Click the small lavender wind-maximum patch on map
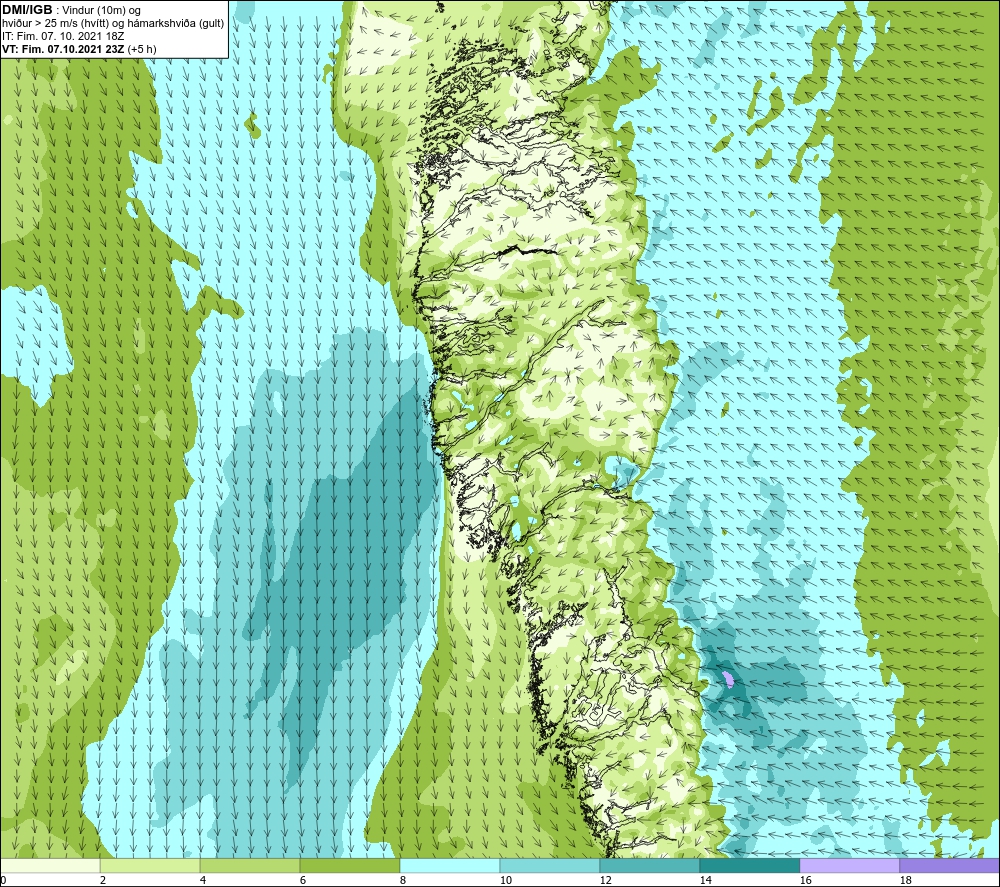This screenshot has width=1000, height=887. pos(728,679)
